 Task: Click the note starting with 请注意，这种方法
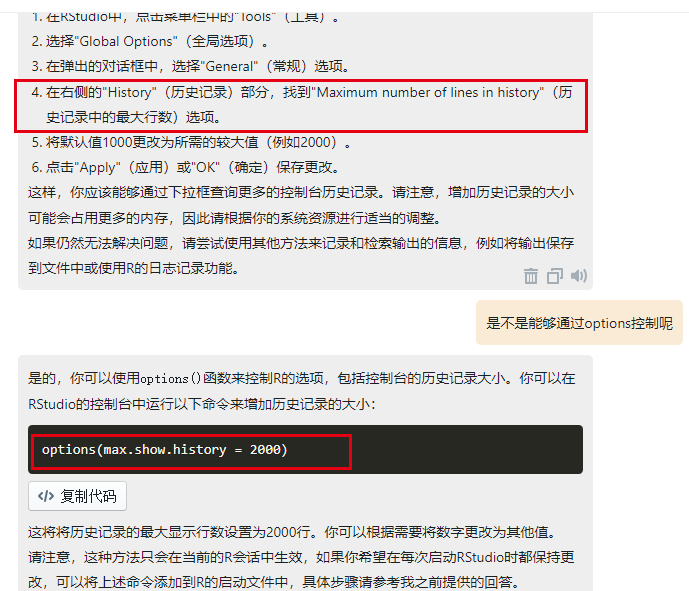pyautogui.click(x=301, y=569)
